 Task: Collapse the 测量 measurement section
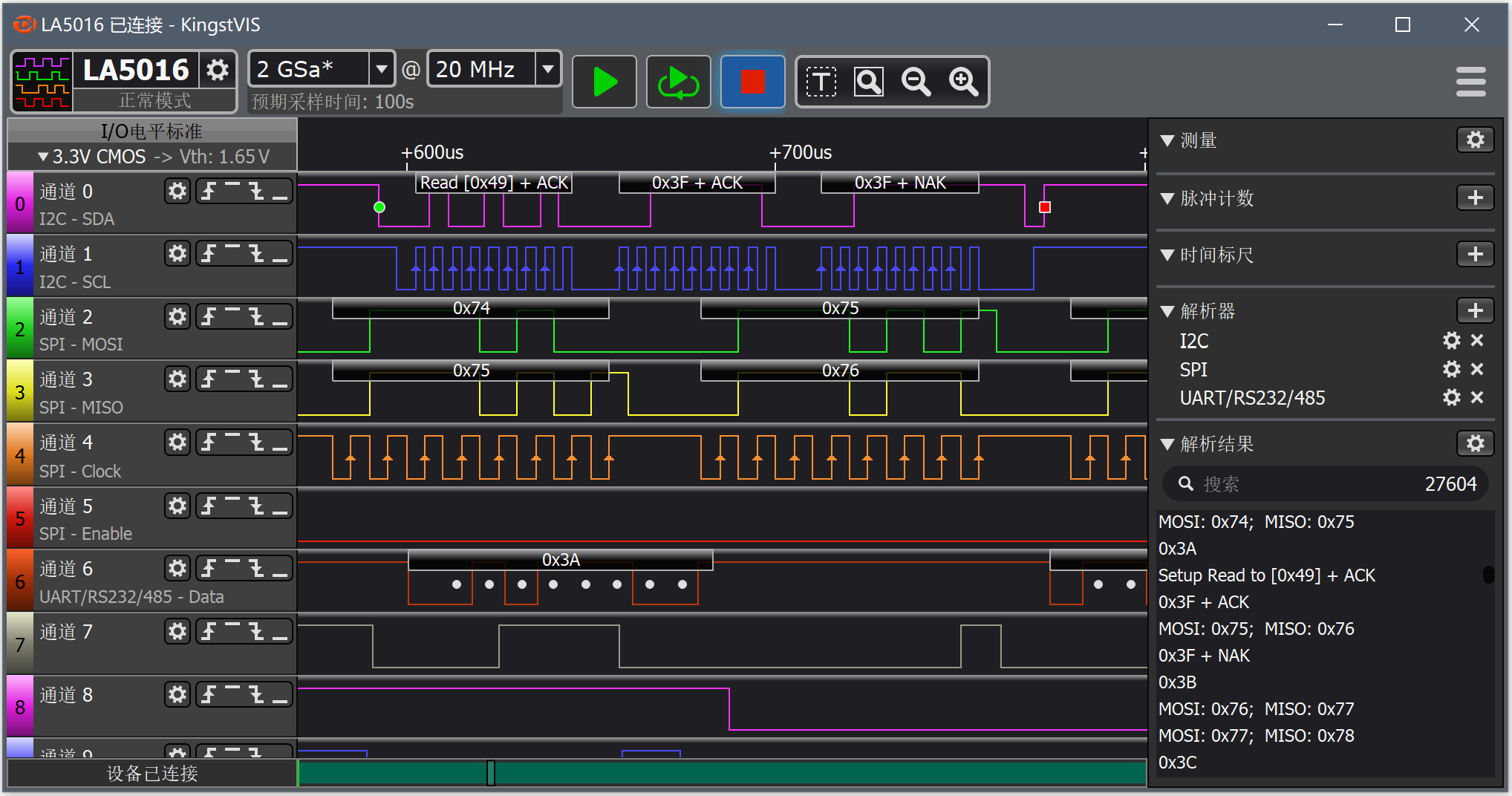(1167, 140)
